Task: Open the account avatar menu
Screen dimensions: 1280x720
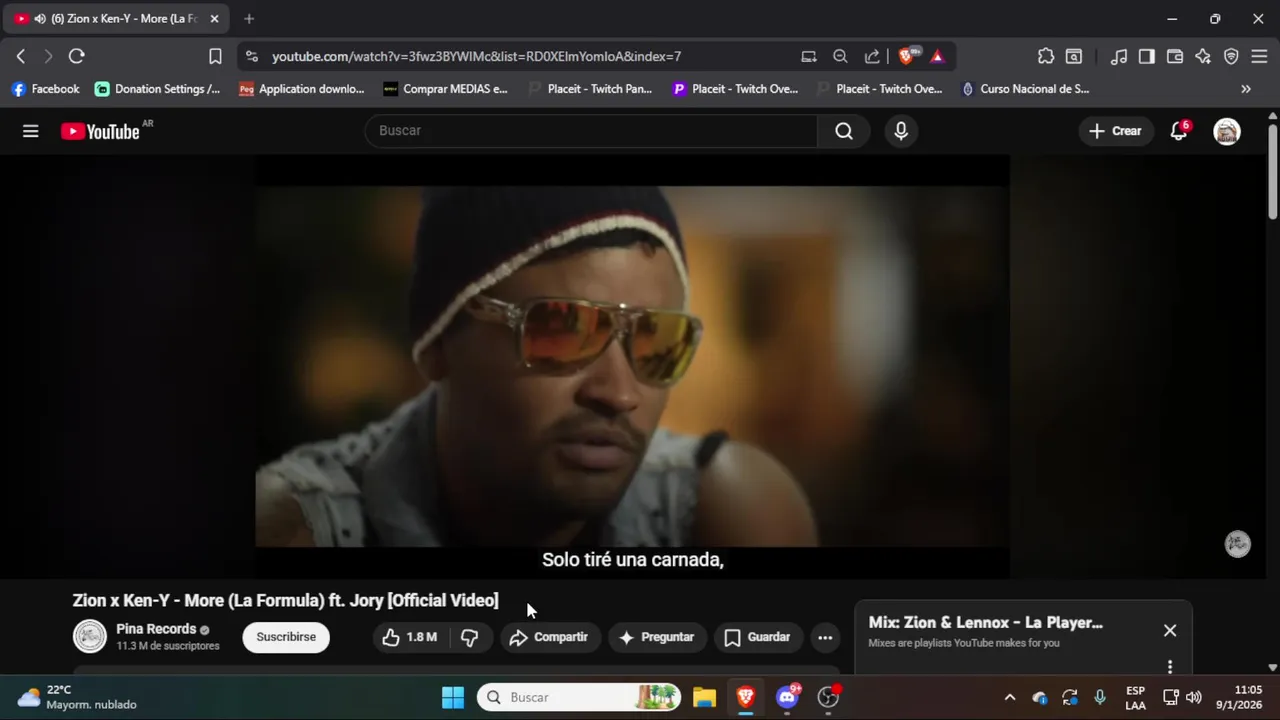Action: pos(1227,131)
